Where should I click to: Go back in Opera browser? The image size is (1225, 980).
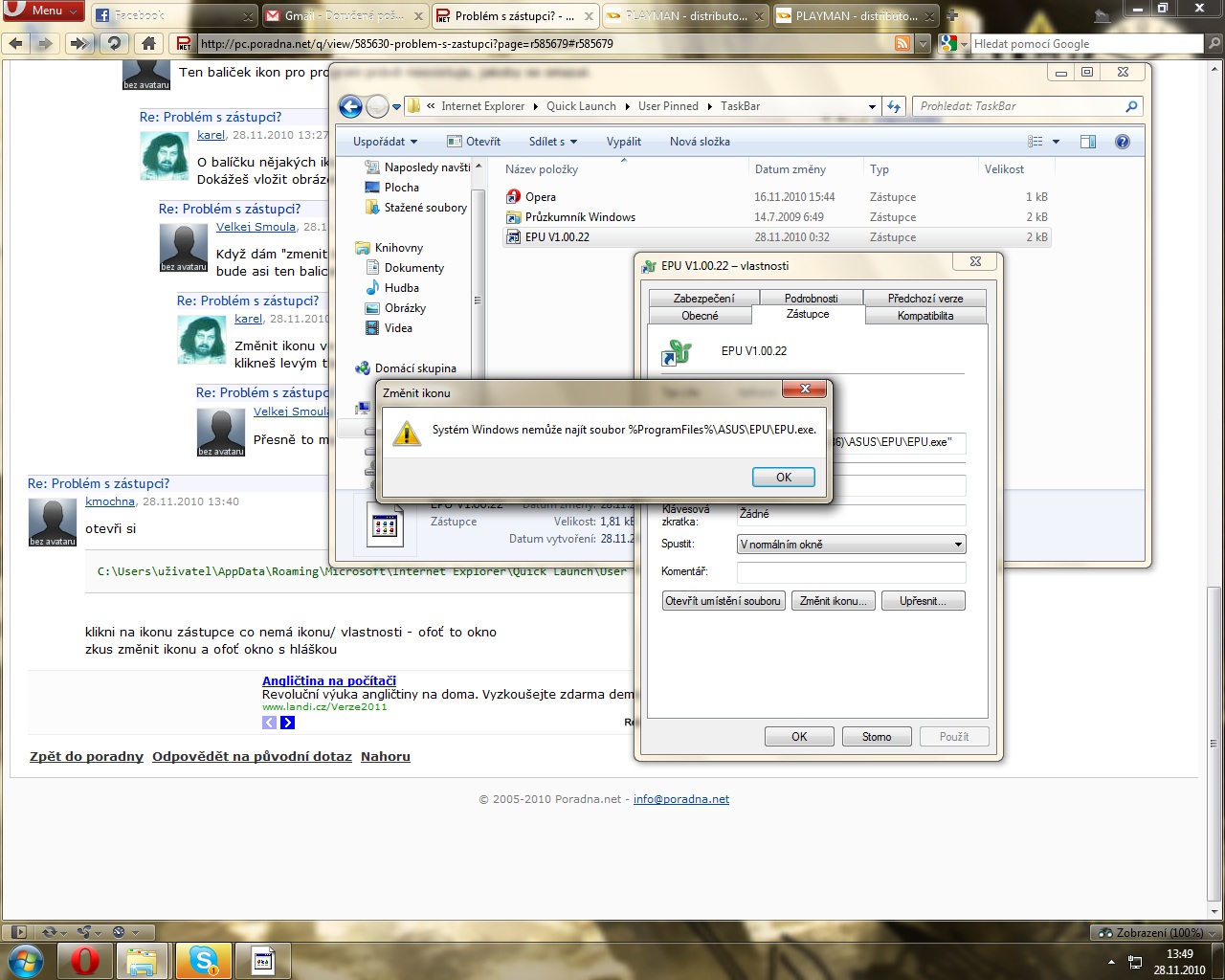pyautogui.click(x=16, y=43)
